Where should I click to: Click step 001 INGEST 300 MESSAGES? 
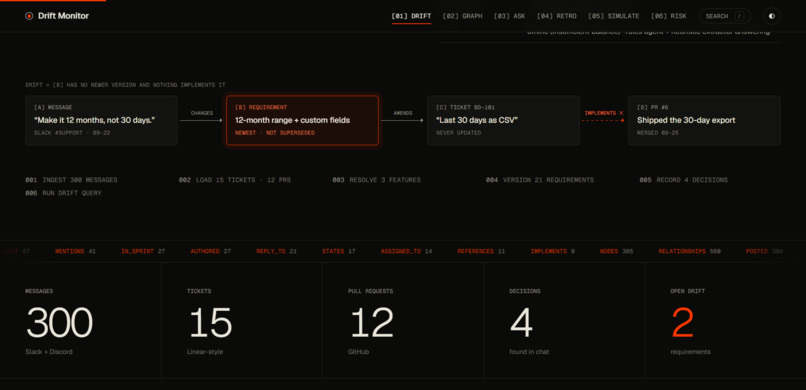click(71, 180)
